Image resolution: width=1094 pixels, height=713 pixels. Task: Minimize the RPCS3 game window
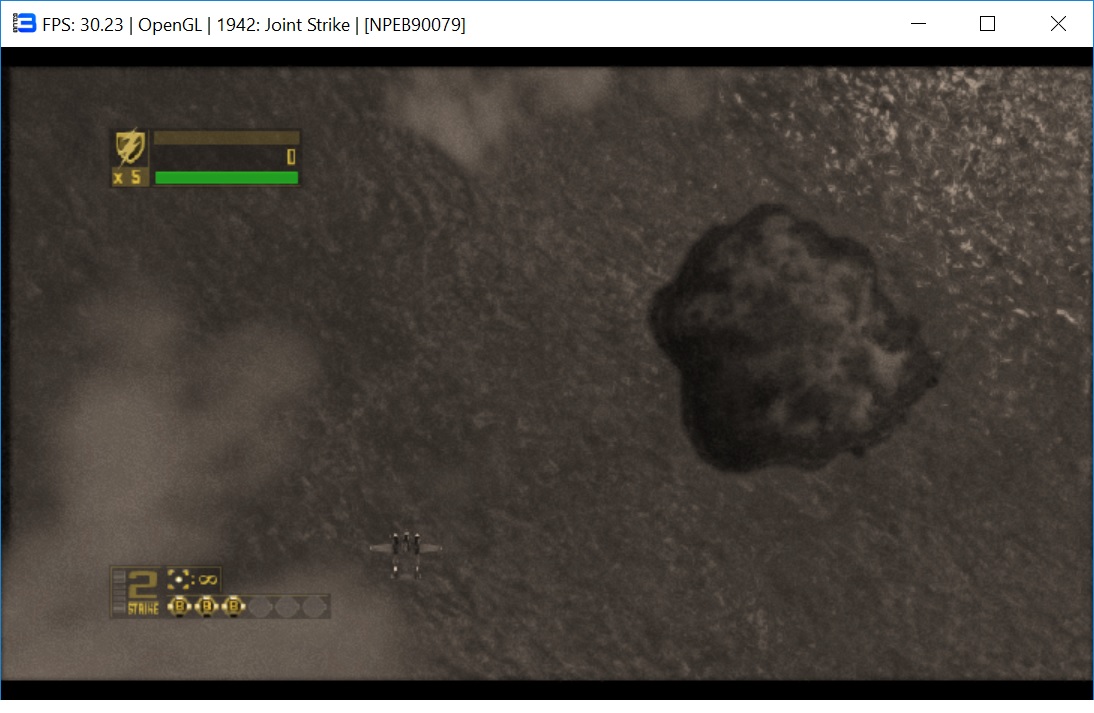point(918,24)
